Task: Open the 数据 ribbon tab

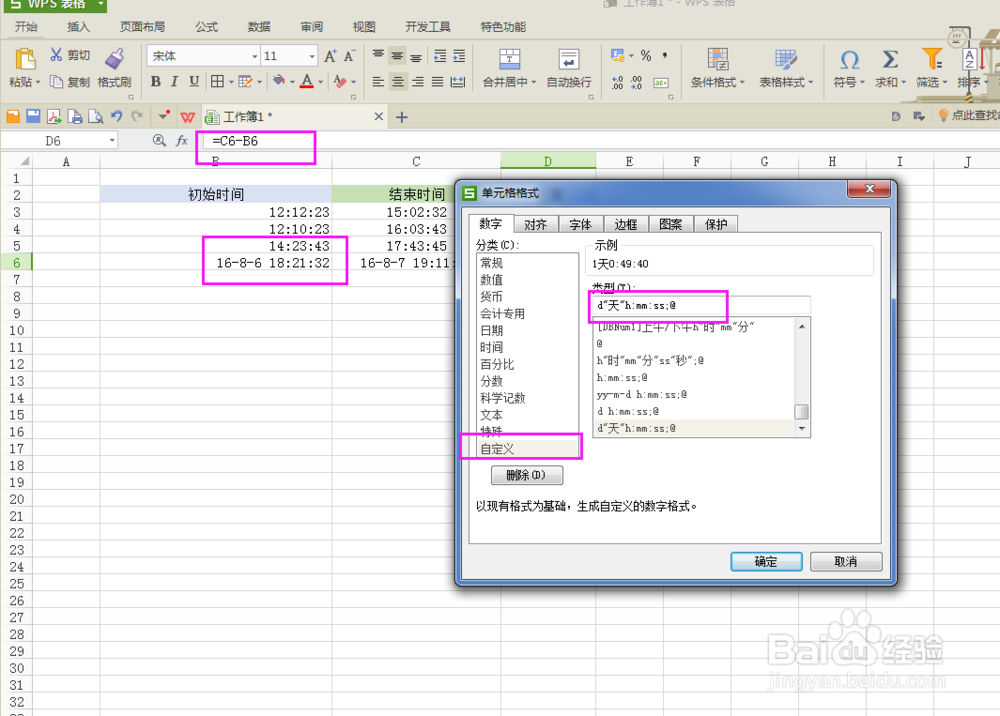Action: [x=259, y=27]
